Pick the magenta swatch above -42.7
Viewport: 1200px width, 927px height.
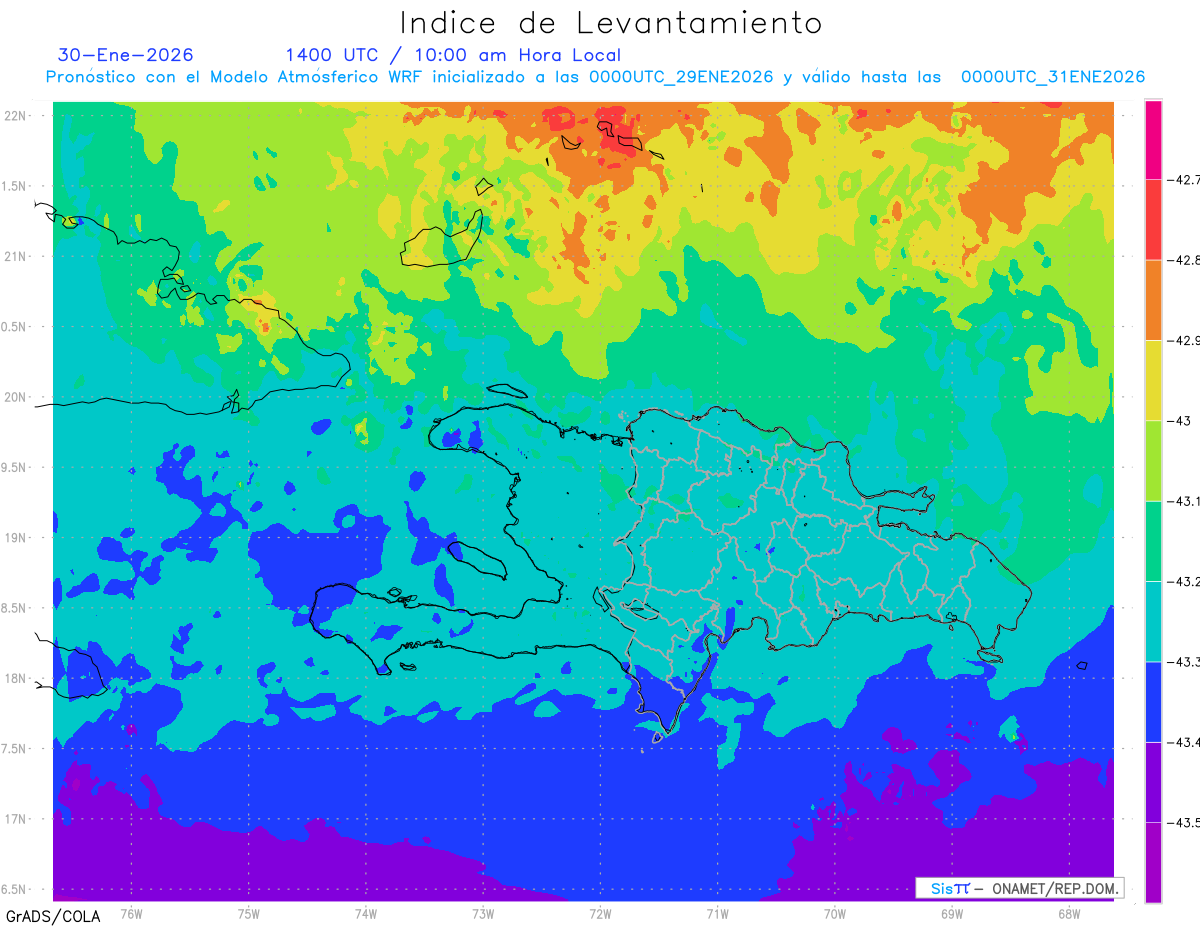click(x=1153, y=140)
